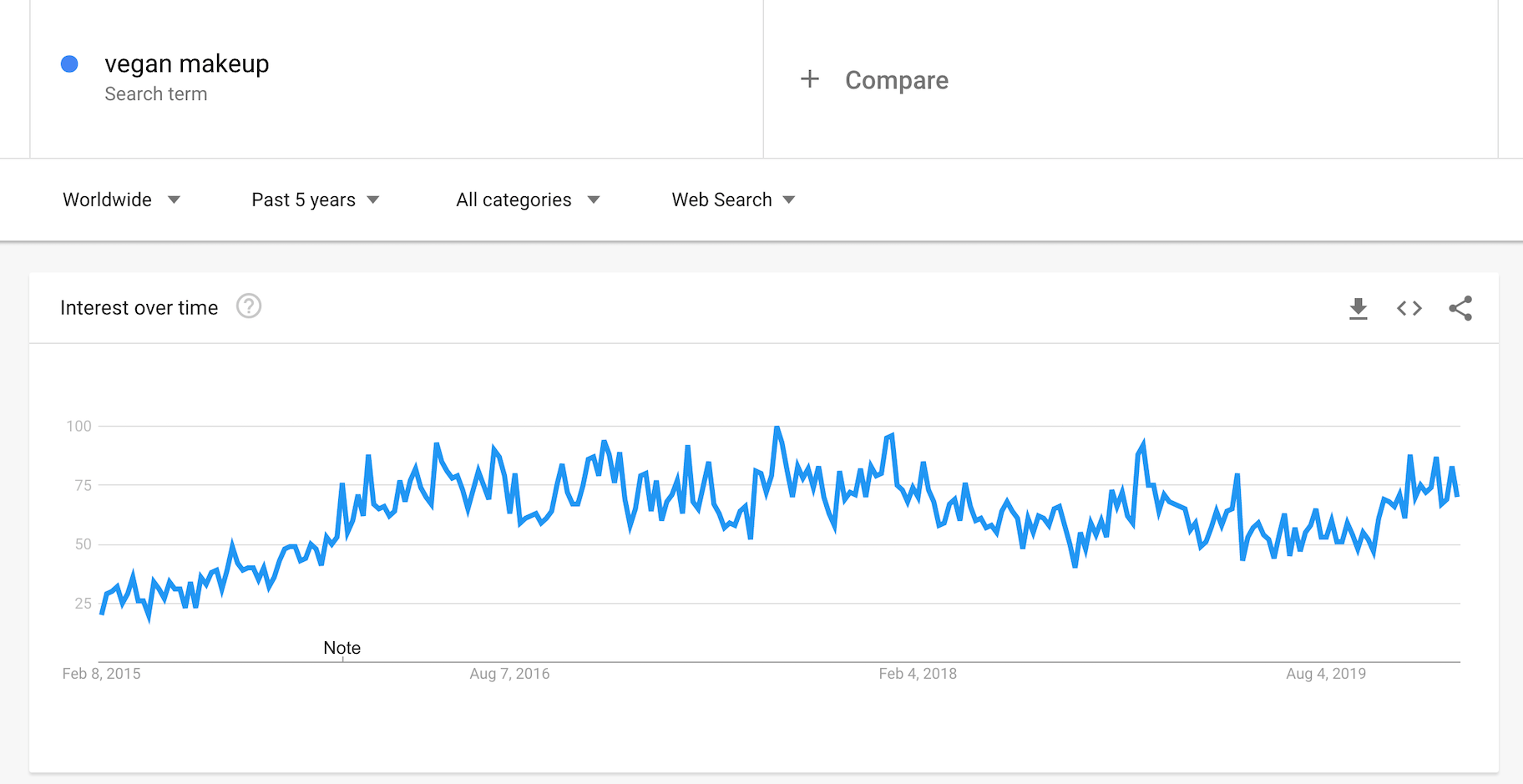Click the 100 value on the y-axis
The image size is (1523, 784).
click(x=79, y=426)
